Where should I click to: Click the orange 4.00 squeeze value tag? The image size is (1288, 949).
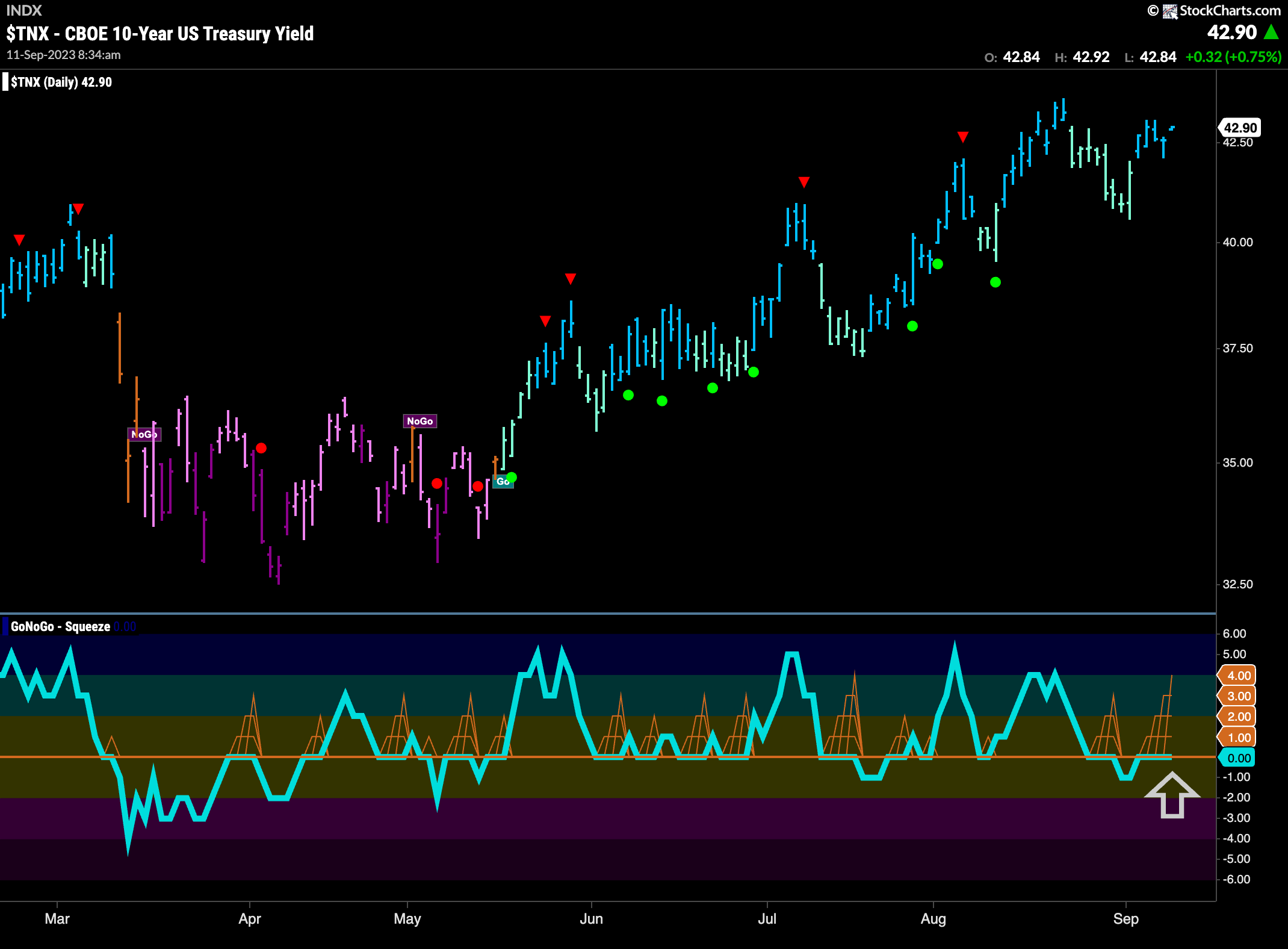click(x=1237, y=676)
